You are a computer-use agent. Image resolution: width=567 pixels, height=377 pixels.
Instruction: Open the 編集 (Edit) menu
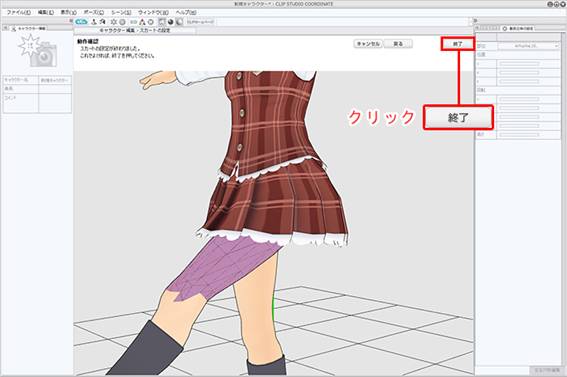coord(46,12)
